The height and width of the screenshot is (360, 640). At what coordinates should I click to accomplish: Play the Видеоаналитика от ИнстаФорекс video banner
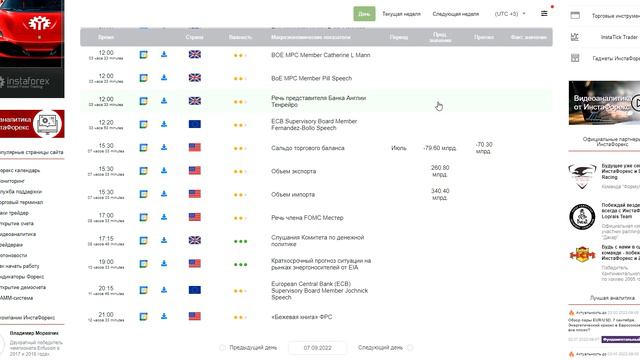[x=604, y=102]
